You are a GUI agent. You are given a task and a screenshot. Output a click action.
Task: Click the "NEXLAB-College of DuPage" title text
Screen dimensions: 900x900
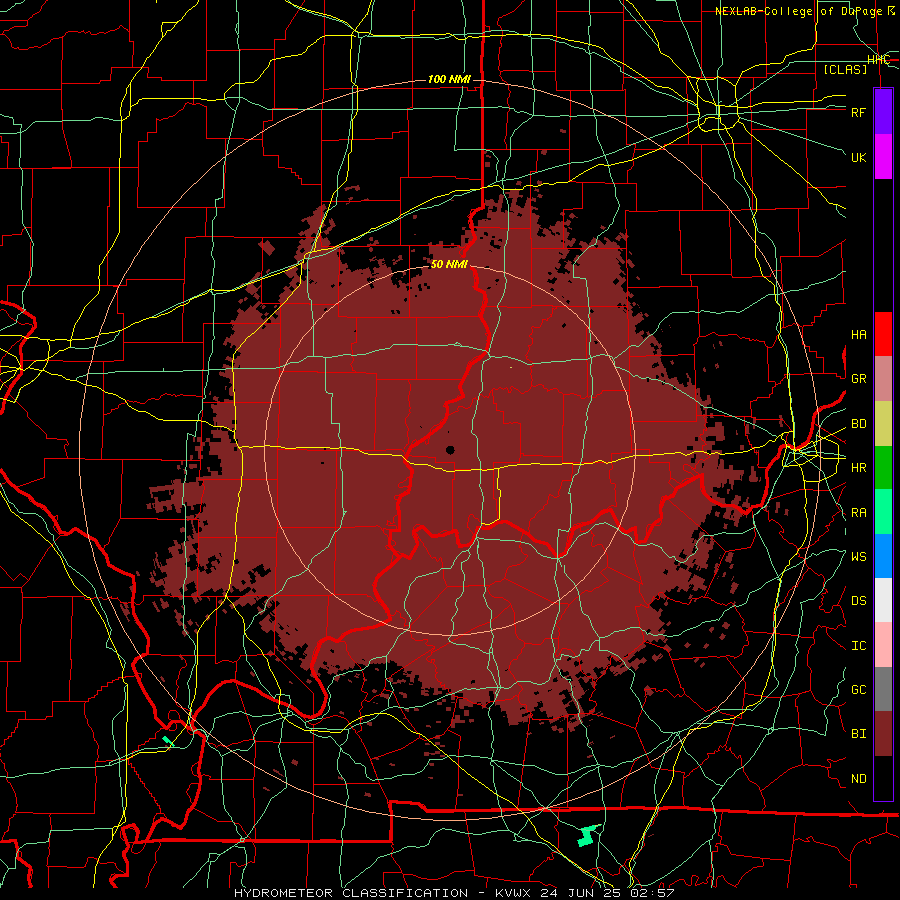point(798,11)
